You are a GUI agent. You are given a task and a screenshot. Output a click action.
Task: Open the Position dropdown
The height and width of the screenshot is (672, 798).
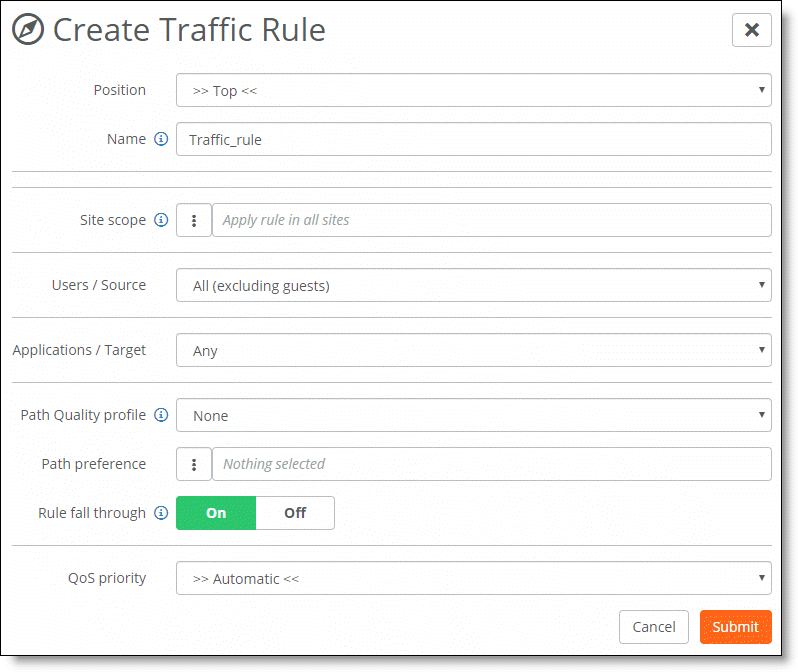click(474, 90)
